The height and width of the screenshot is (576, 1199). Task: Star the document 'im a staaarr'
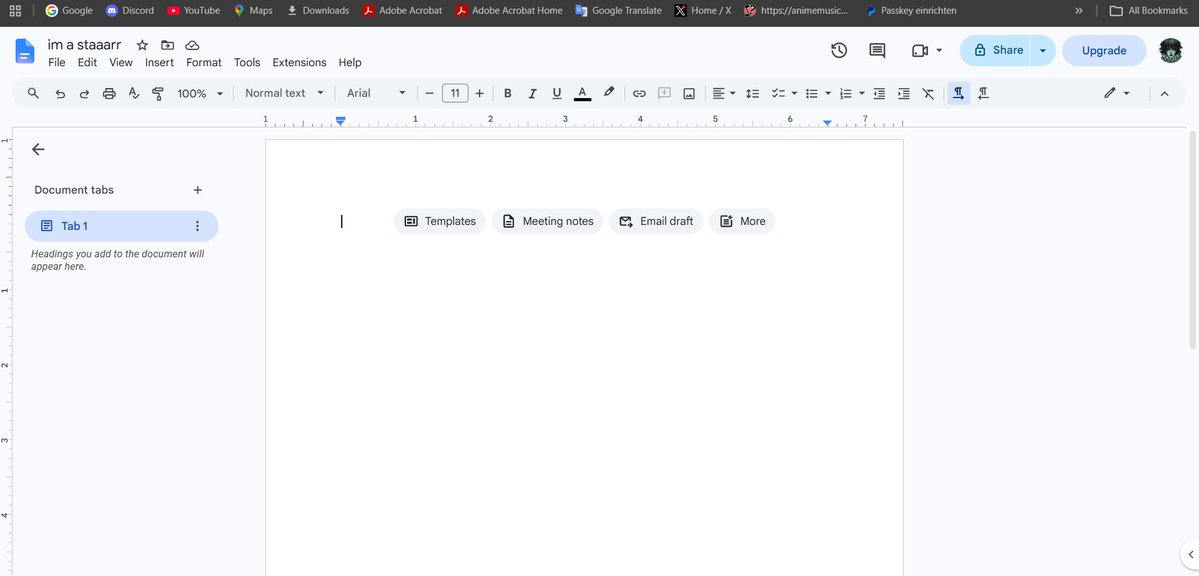point(142,45)
